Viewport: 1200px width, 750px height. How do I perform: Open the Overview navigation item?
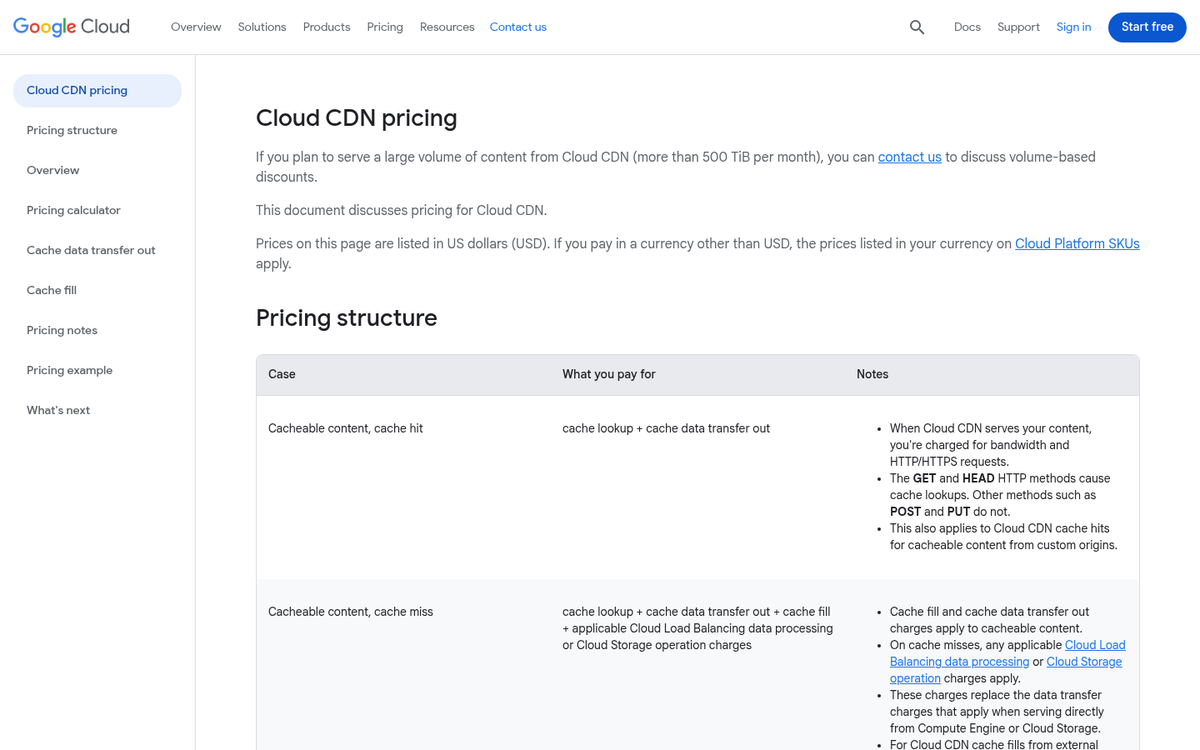click(196, 27)
